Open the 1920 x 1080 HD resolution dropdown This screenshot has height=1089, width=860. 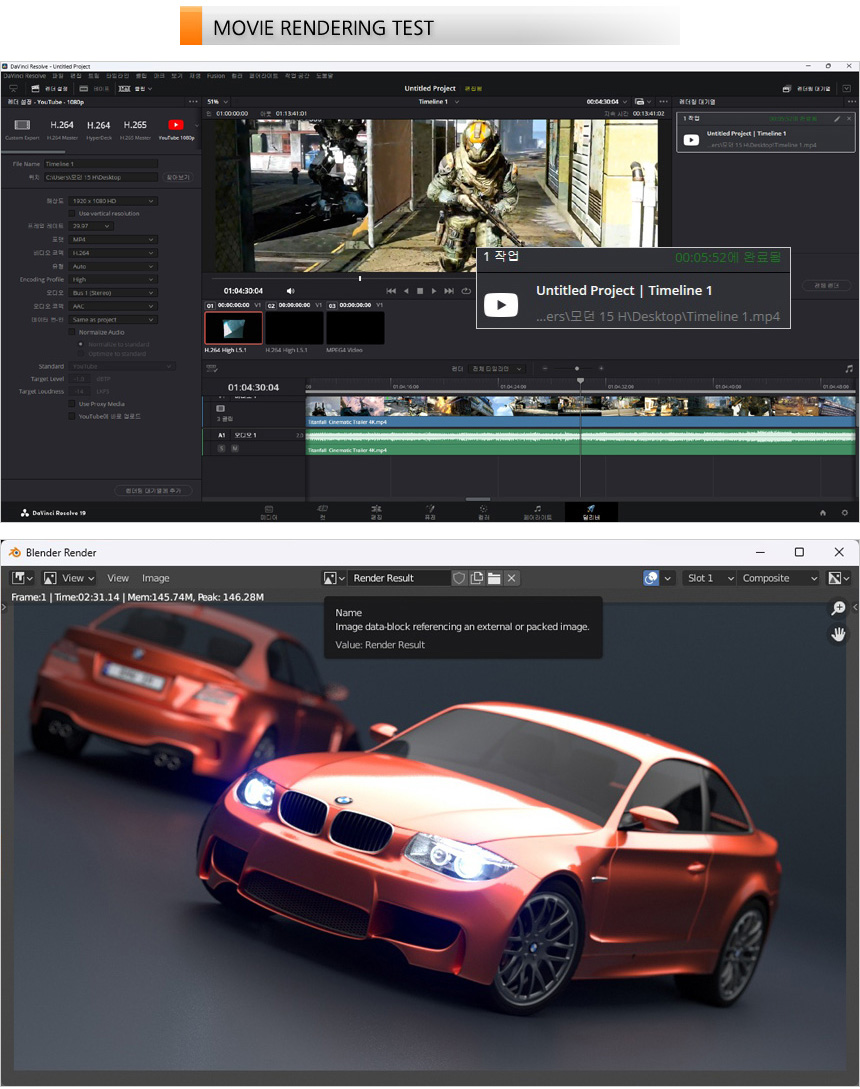coord(113,201)
